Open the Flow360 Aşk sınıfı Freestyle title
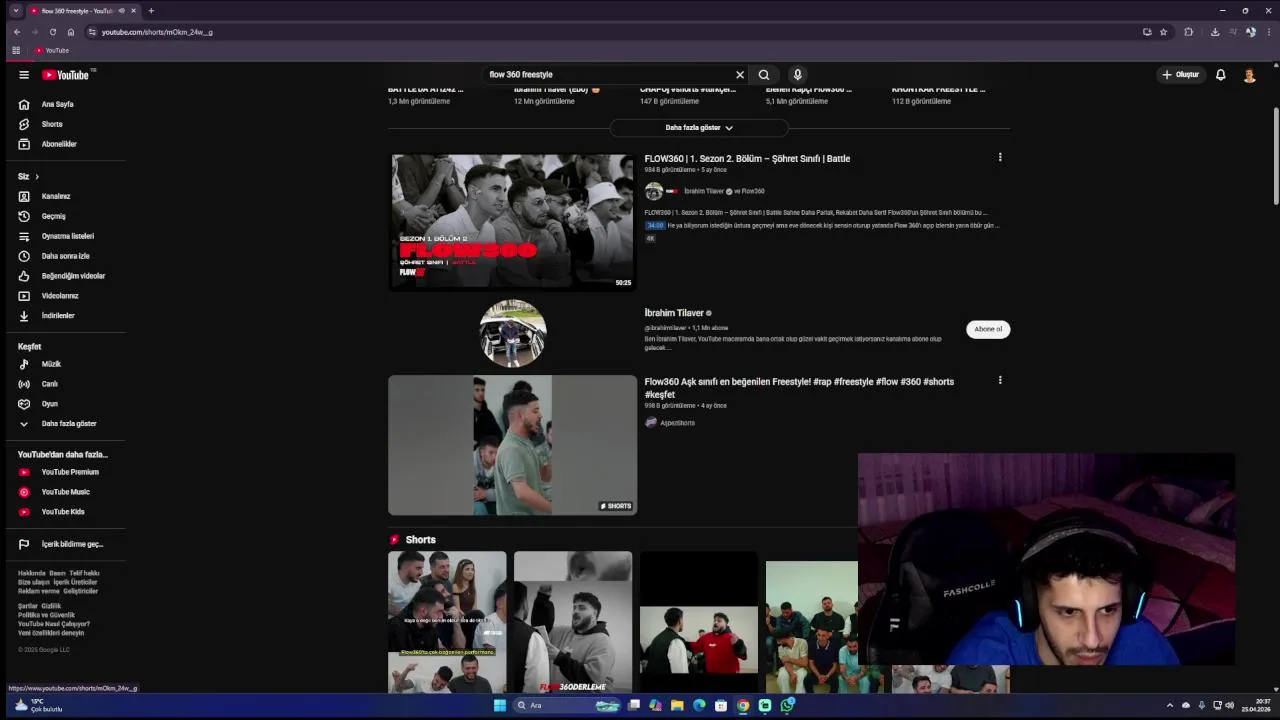1280x720 pixels. (799, 388)
